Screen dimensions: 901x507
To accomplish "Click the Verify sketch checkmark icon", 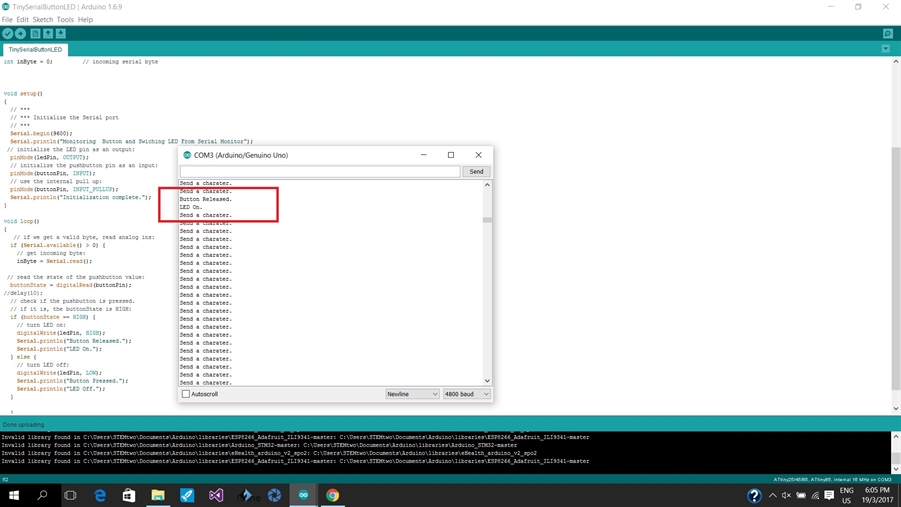I will 7,34.
